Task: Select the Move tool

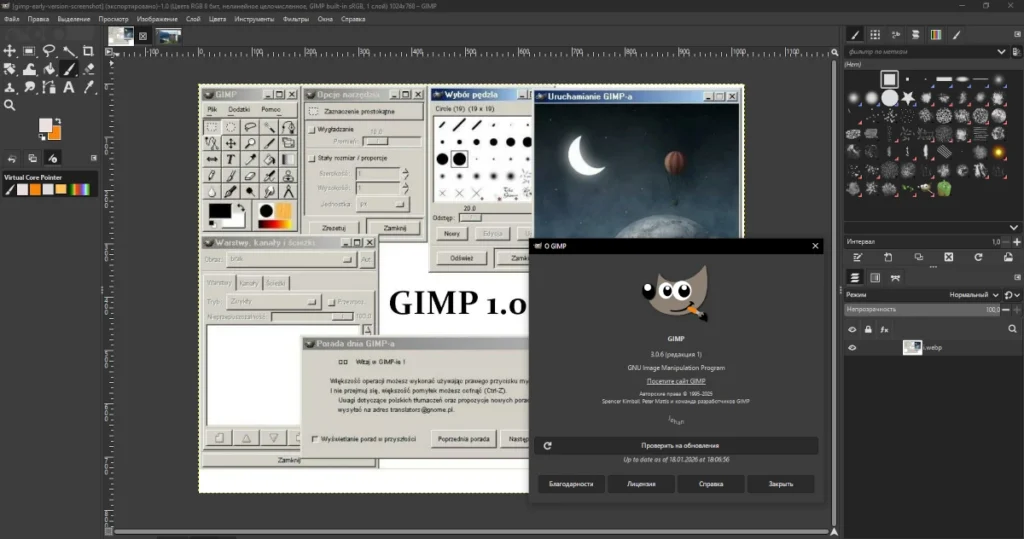Action: tap(10, 51)
